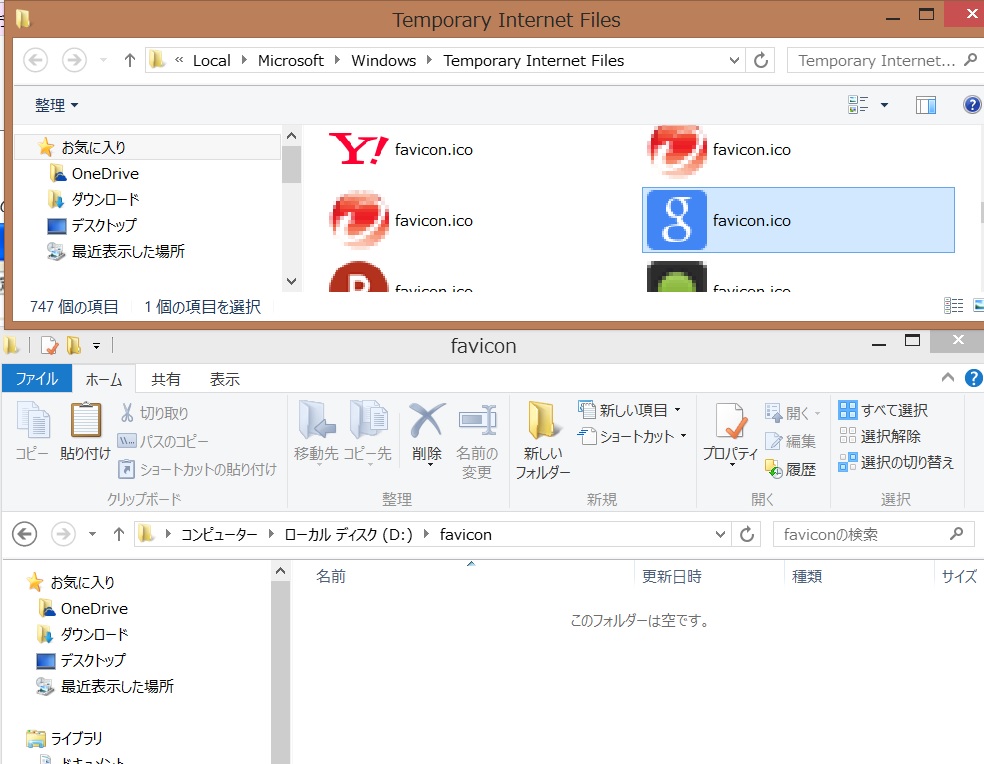Click the faviconの検索 search box
This screenshot has height=764, width=984.
click(x=874, y=534)
